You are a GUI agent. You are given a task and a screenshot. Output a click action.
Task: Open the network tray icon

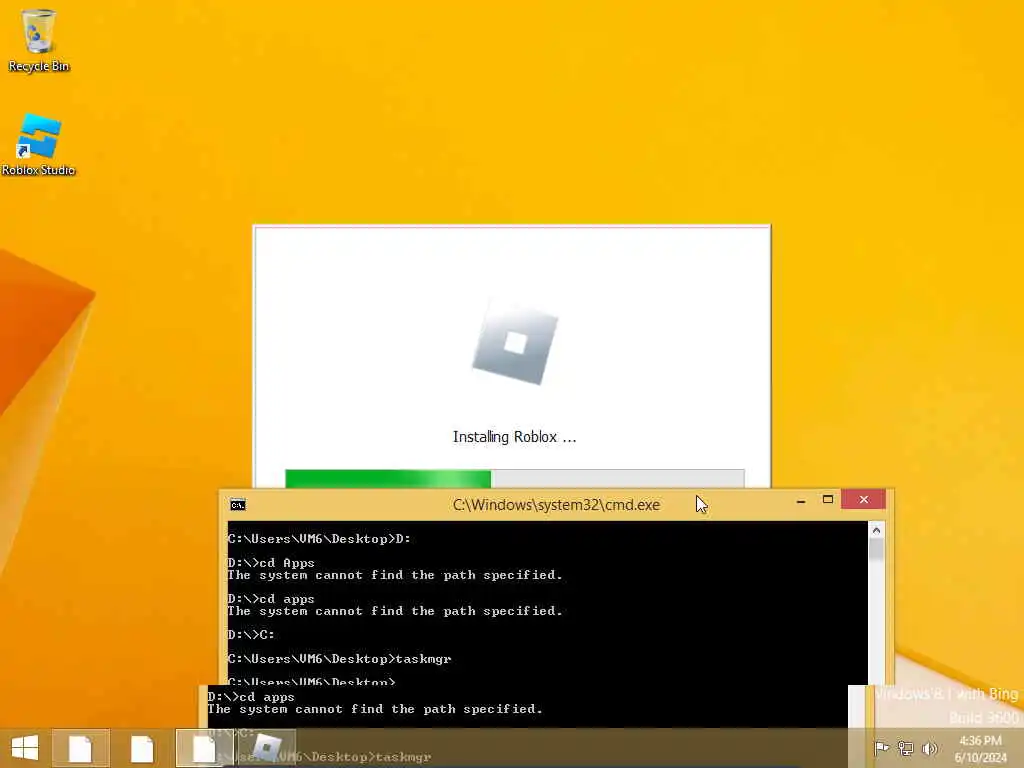[906, 748]
